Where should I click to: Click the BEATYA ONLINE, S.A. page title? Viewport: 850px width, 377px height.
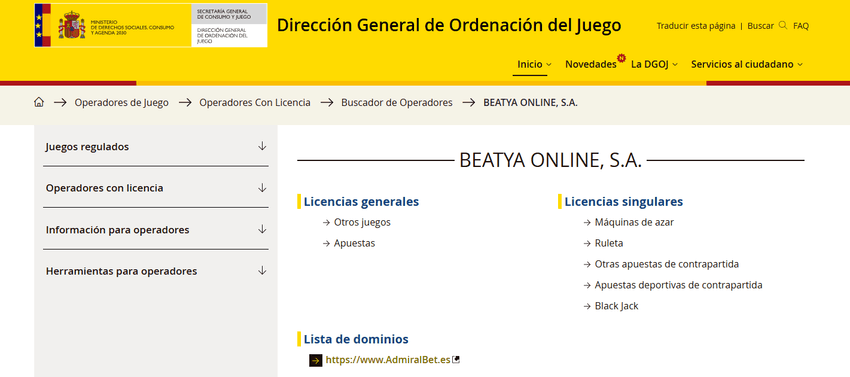coord(551,161)
